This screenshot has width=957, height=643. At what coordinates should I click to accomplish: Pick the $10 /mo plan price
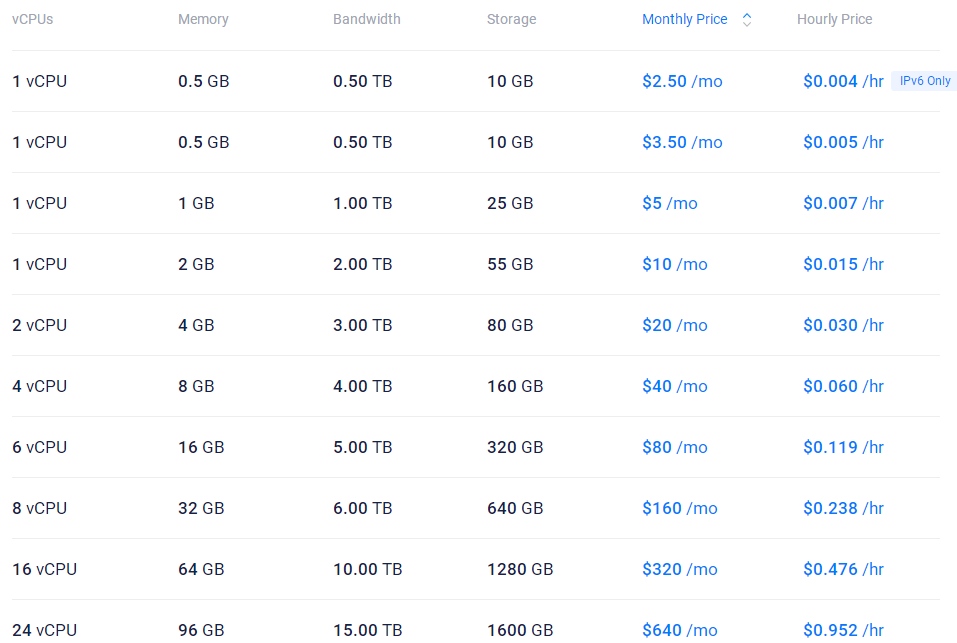pos(675,264)
